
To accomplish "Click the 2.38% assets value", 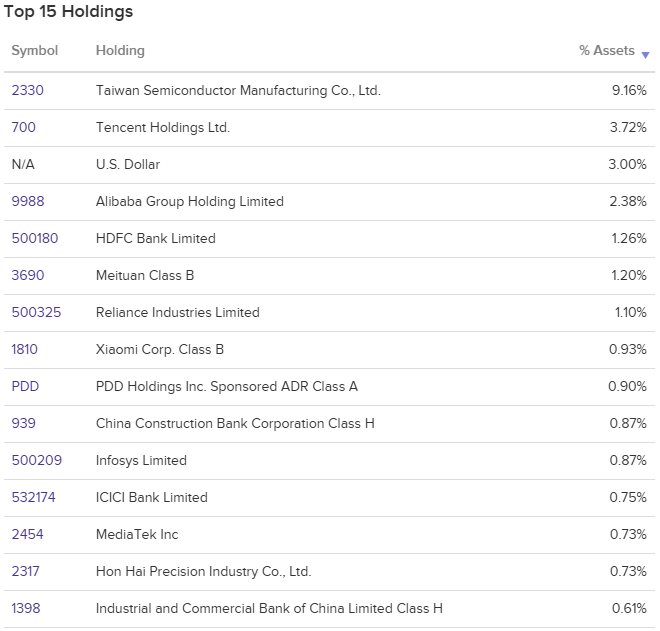I will point(628,201).
